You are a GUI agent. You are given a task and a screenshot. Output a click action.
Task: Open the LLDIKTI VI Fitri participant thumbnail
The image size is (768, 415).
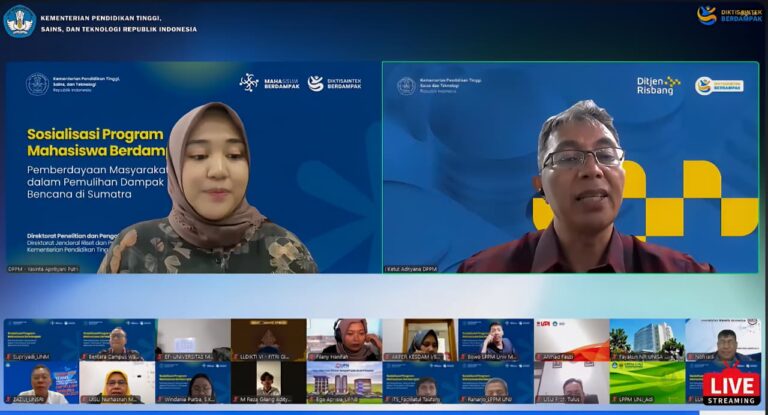coord(269,340)
